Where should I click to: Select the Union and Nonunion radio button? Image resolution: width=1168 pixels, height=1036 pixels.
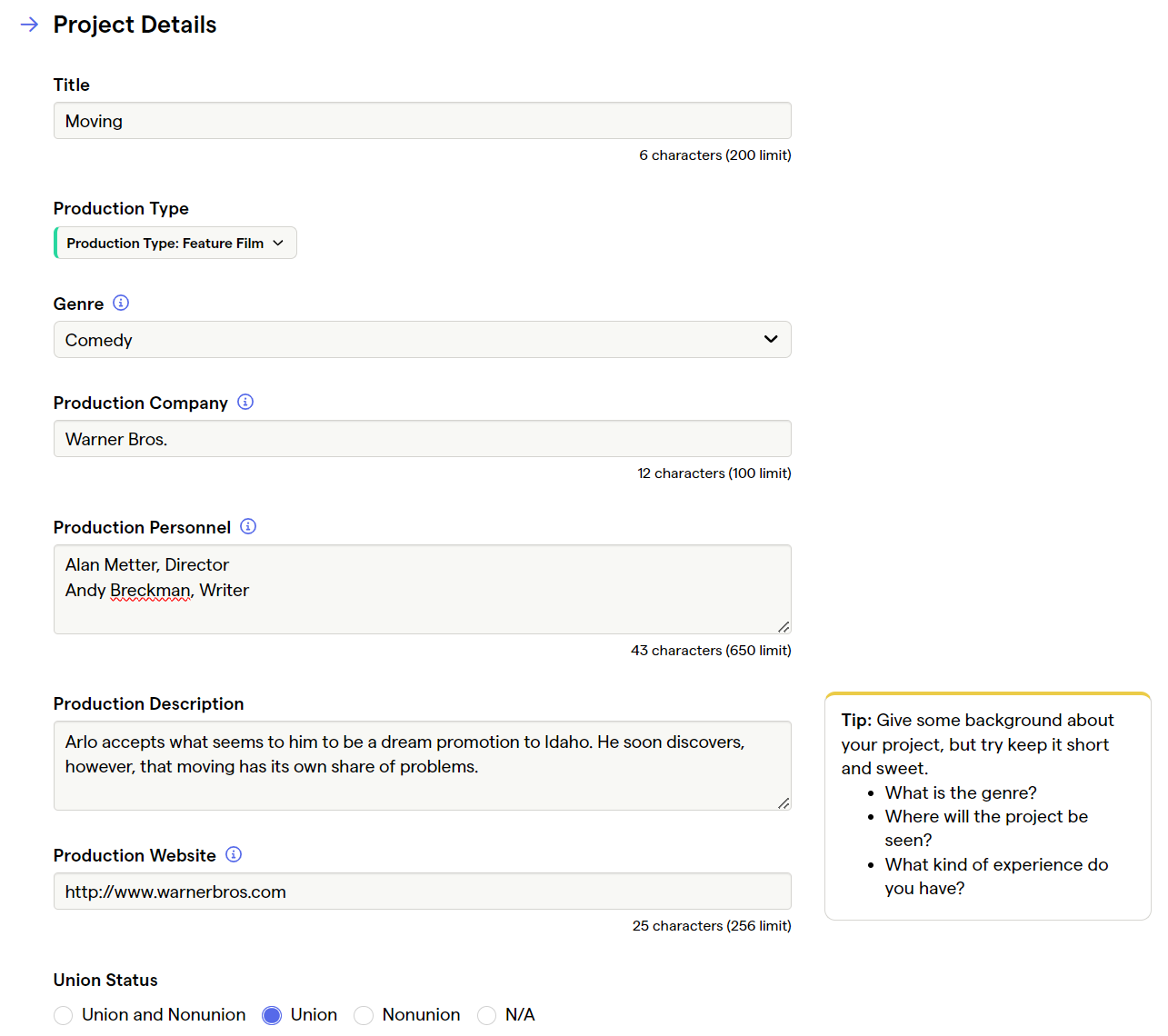click(63, 1015)
